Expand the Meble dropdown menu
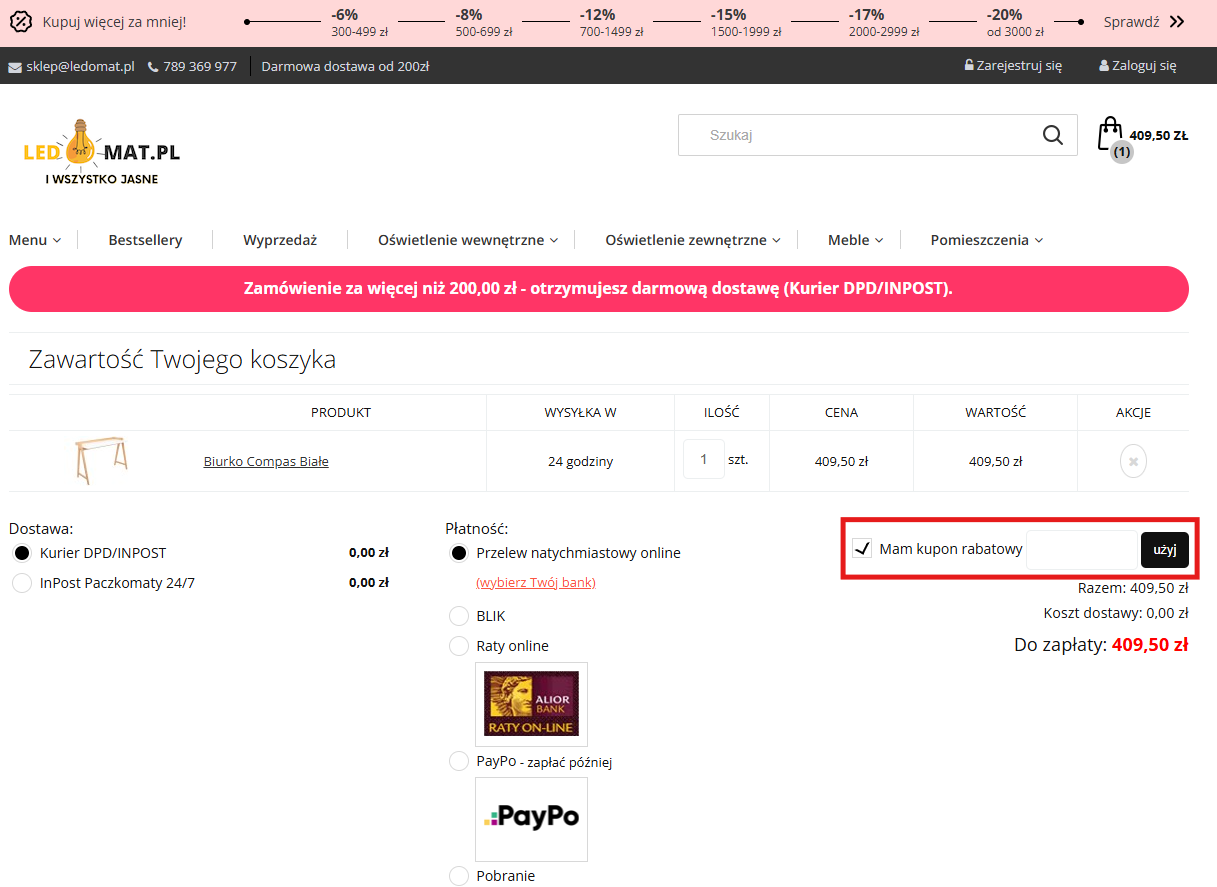1217x887 pixels. pos(855,240)
